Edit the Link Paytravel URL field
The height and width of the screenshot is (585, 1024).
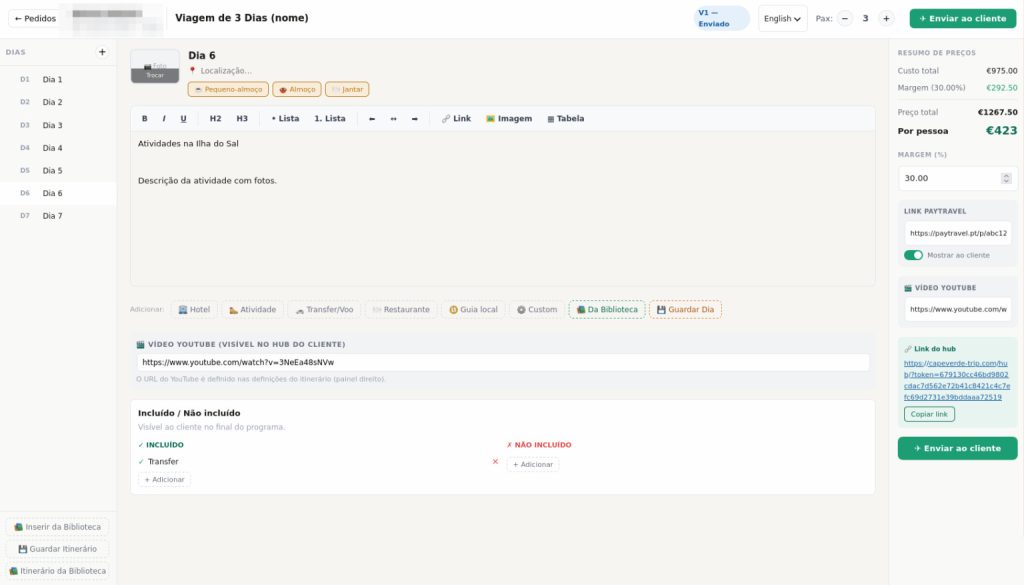(x=958, y=233)
